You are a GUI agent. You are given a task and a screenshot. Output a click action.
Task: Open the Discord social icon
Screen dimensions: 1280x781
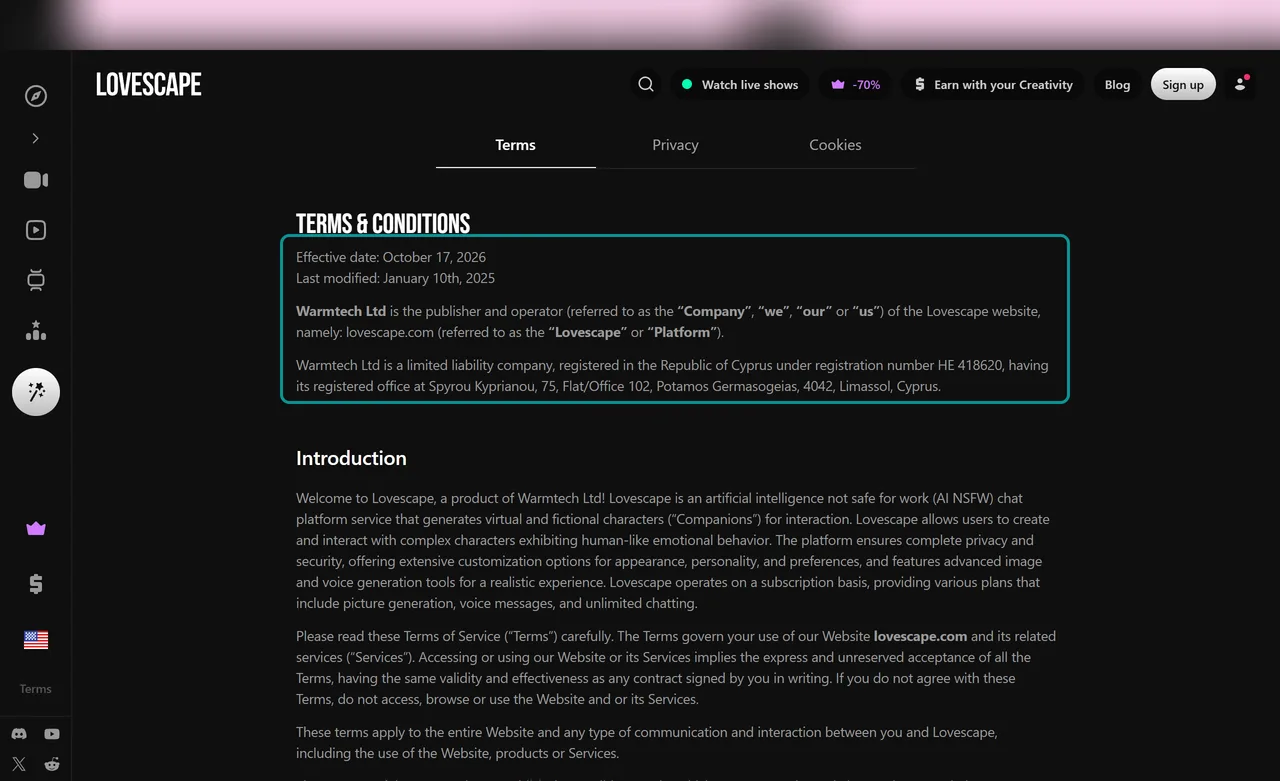[x=19, y=734]
